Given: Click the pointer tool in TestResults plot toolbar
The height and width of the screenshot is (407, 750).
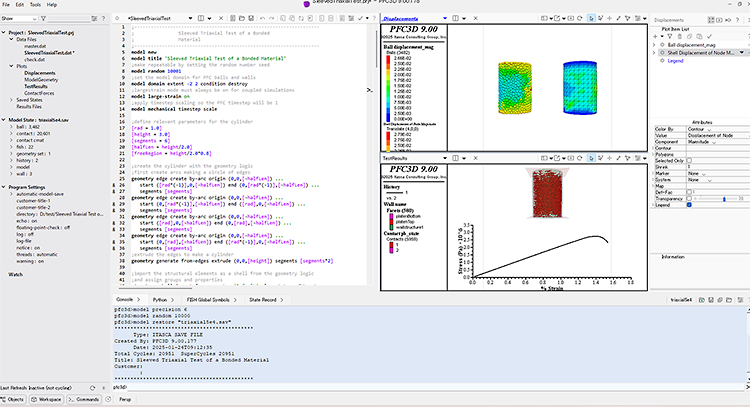Looking at the screenshot, I should pyautogui.click(x=591, y=158).
